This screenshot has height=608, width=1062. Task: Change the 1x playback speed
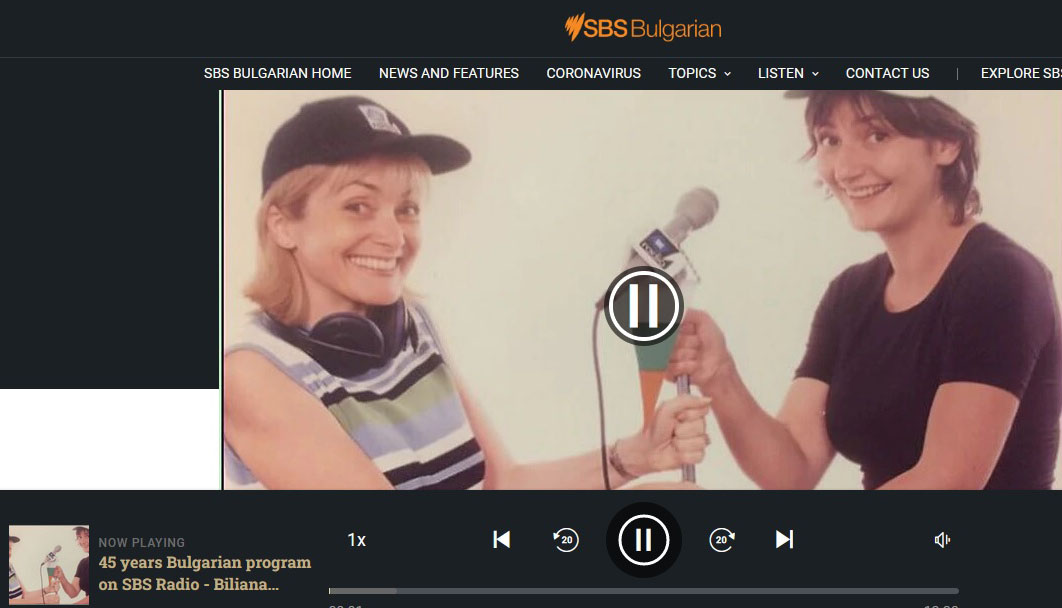(x=356, y=540)
